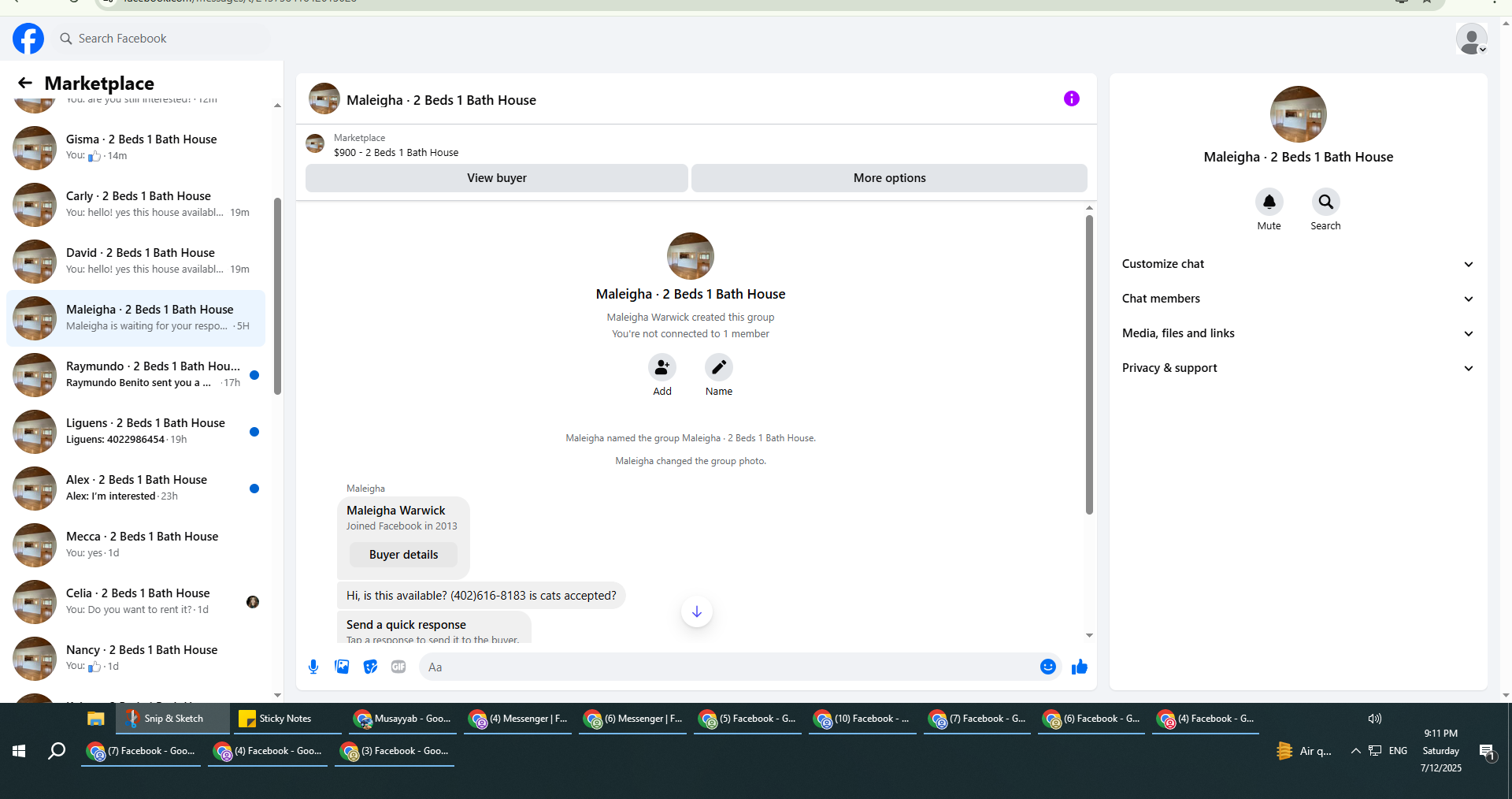Image resolution: width=1512 pixels, height=799 pixels.
Task: Open the Air quality weather widget
Action: click(1305, 751)
